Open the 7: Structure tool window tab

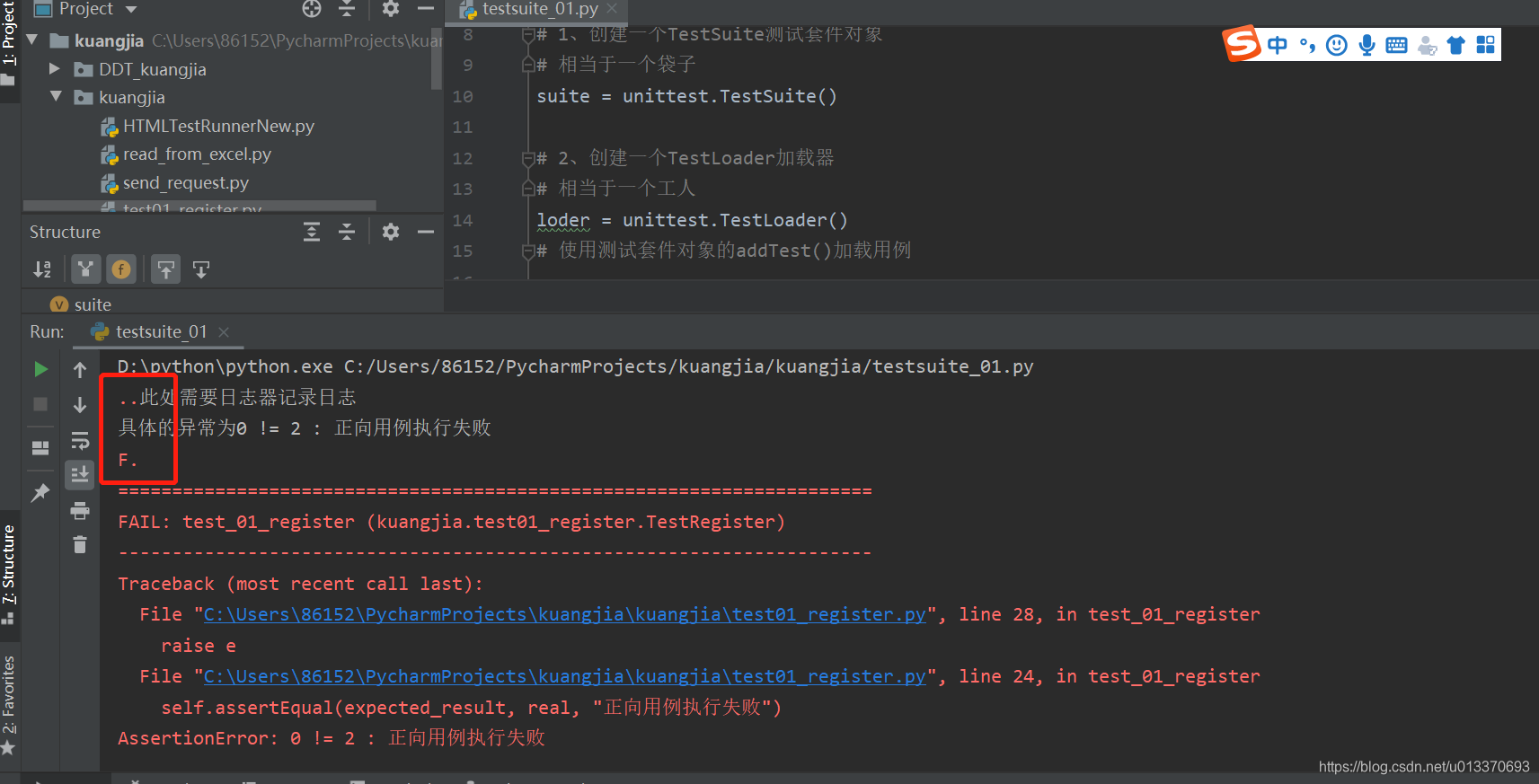(9, 575)
